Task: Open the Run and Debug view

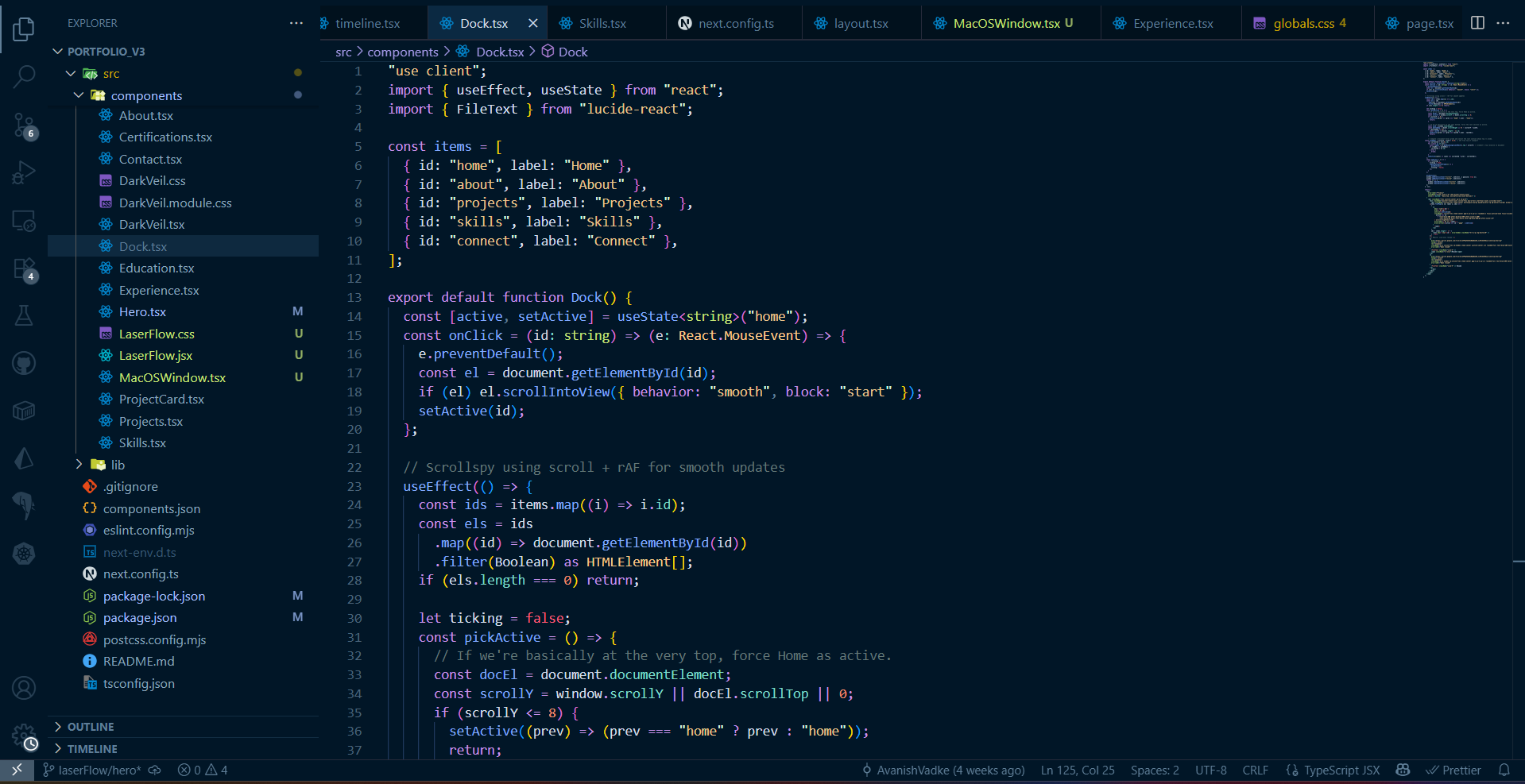Action: click(24, 172)
